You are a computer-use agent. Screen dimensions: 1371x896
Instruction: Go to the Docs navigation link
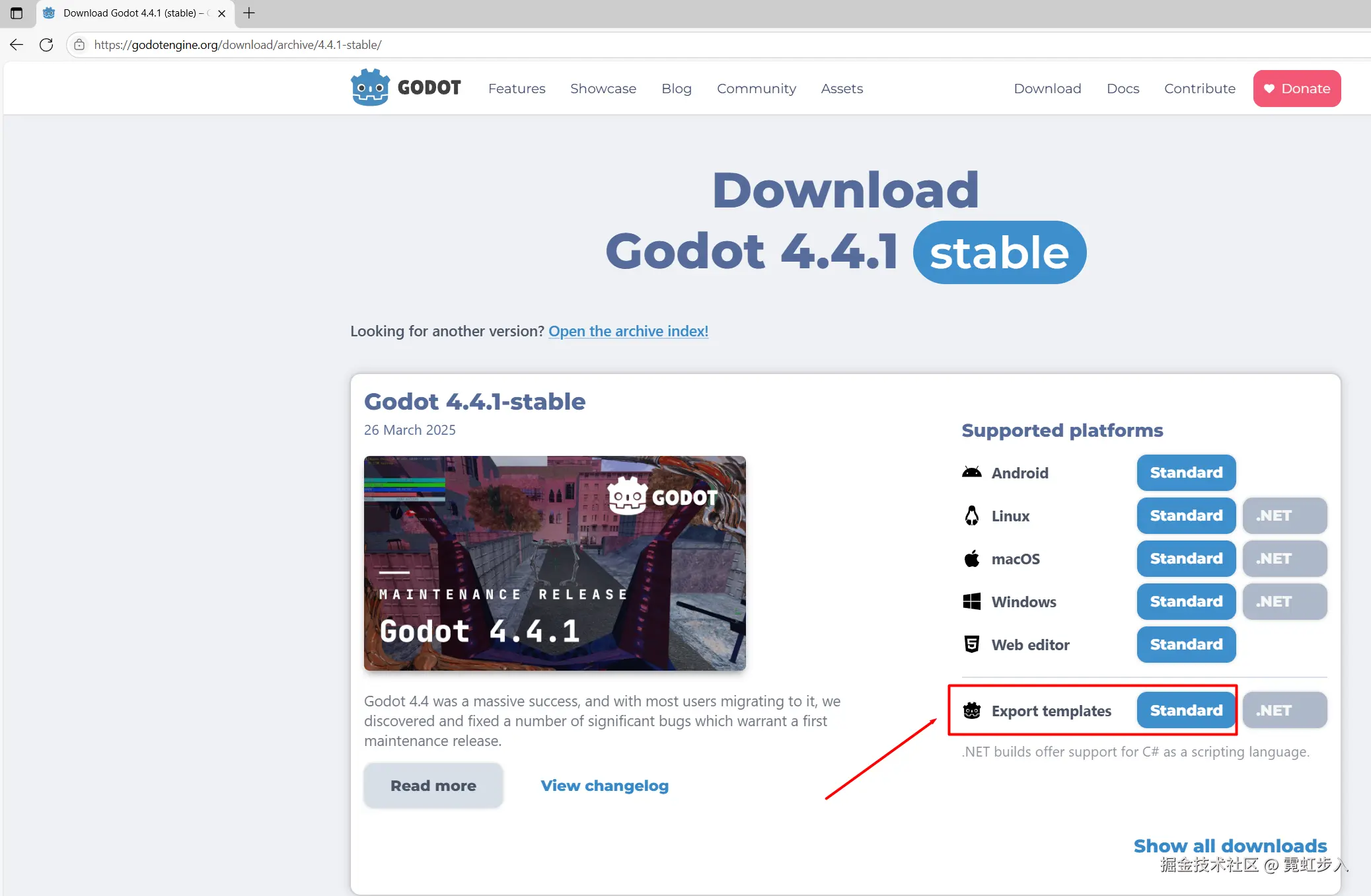[1123, 89]
